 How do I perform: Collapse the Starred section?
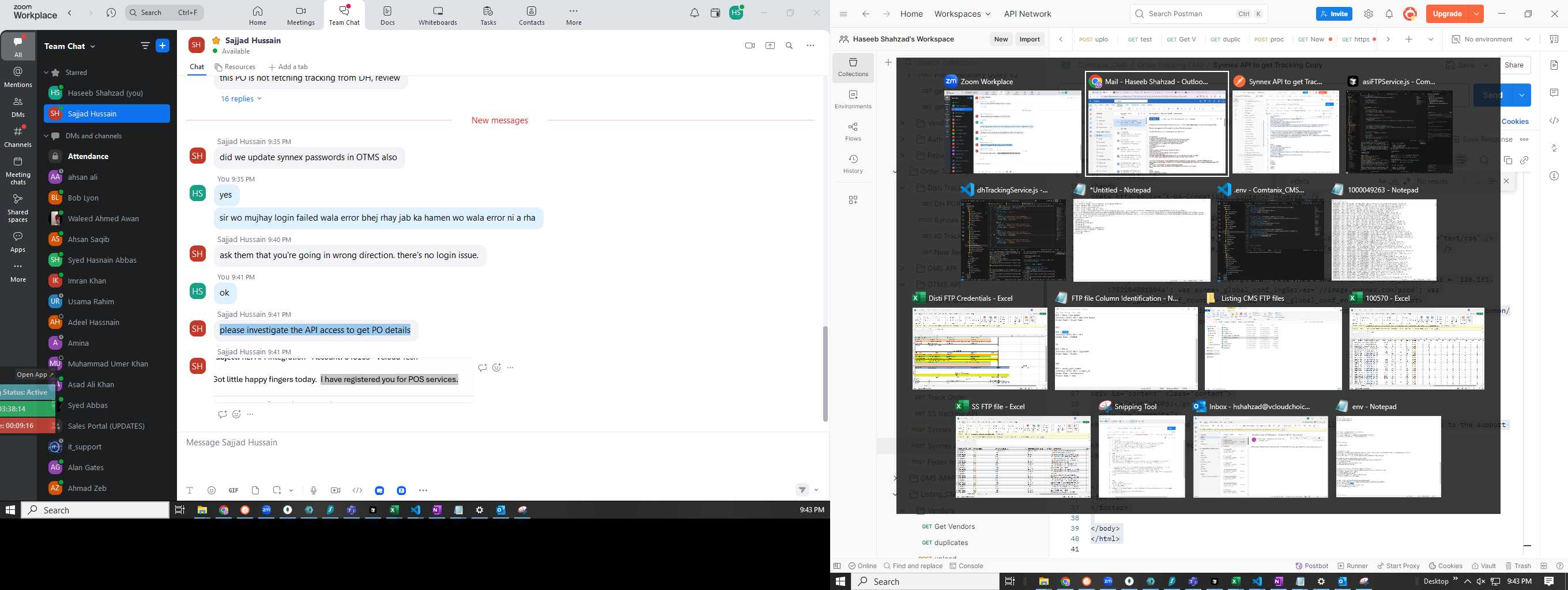coord(46,73)
